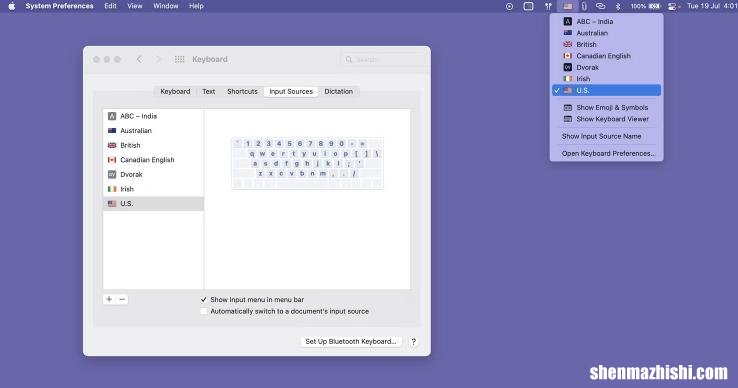738x388 pixels.
Task: Select Australian in the sources list
Action: (x=153, y=130)
